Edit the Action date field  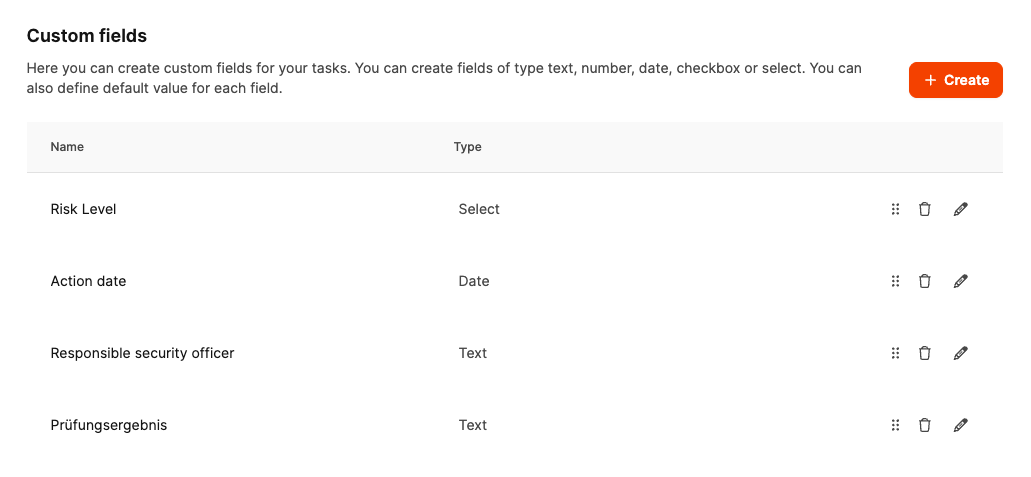pos(961,281)
